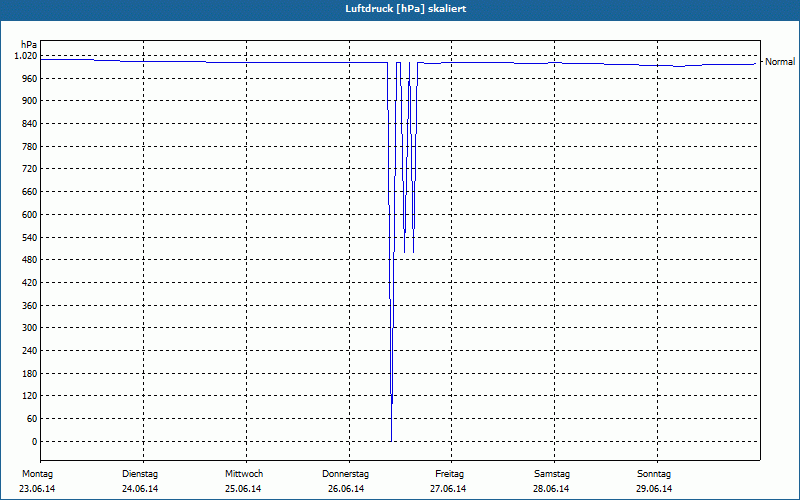Click the '720' y-axis value

point(31,169)
